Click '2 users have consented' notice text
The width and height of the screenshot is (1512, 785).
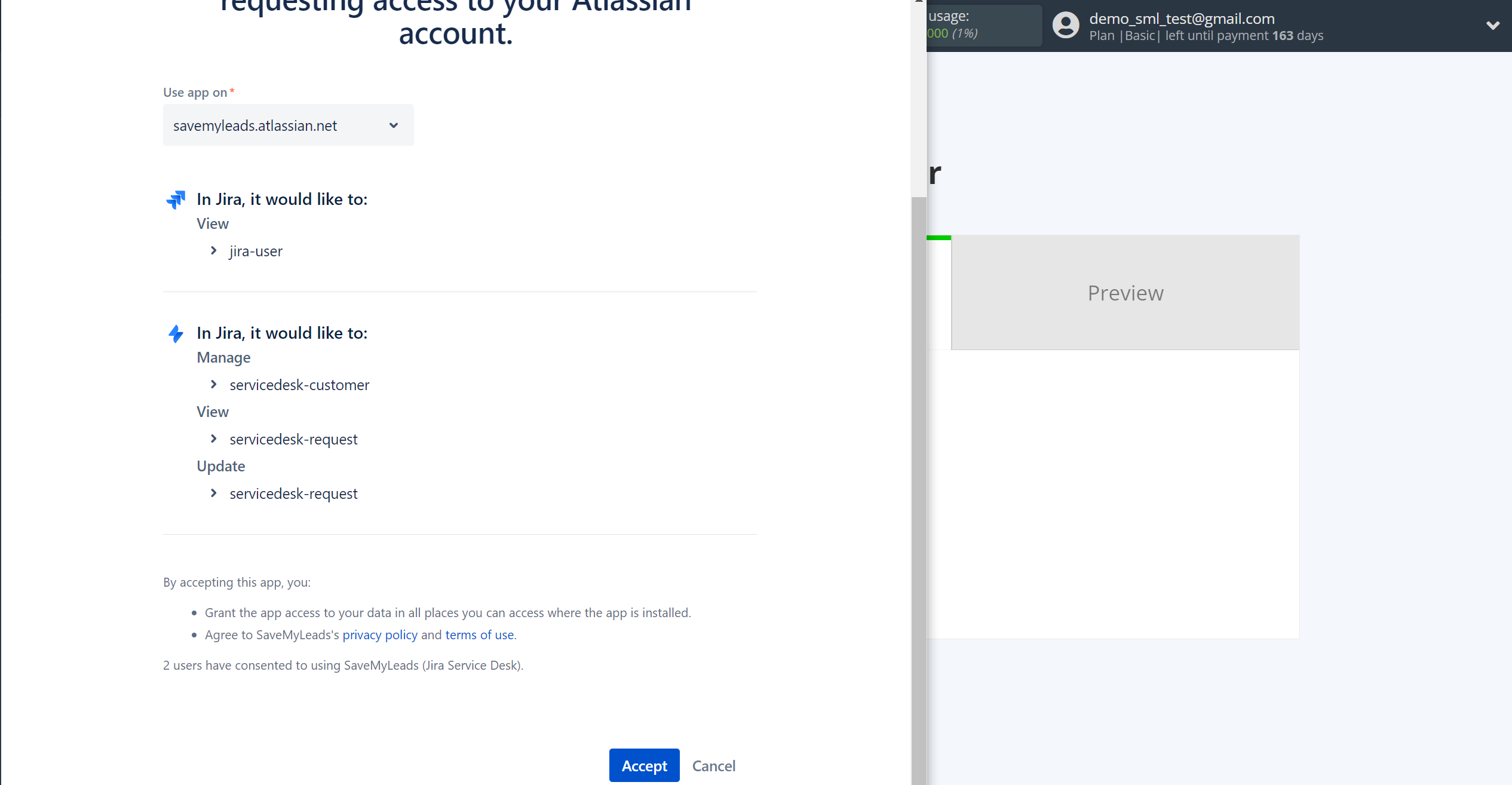click(x=343, y=665)
